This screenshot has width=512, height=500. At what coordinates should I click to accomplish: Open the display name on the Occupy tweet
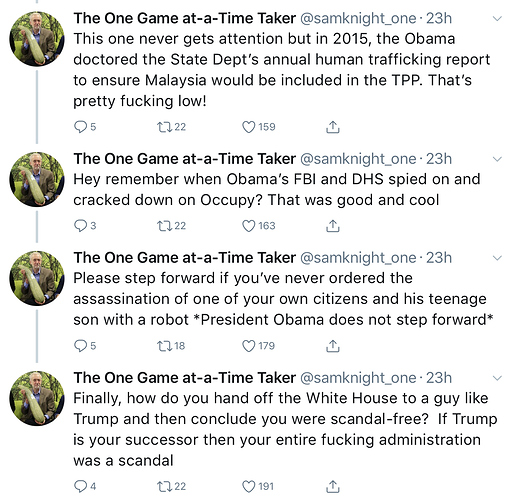185,159
